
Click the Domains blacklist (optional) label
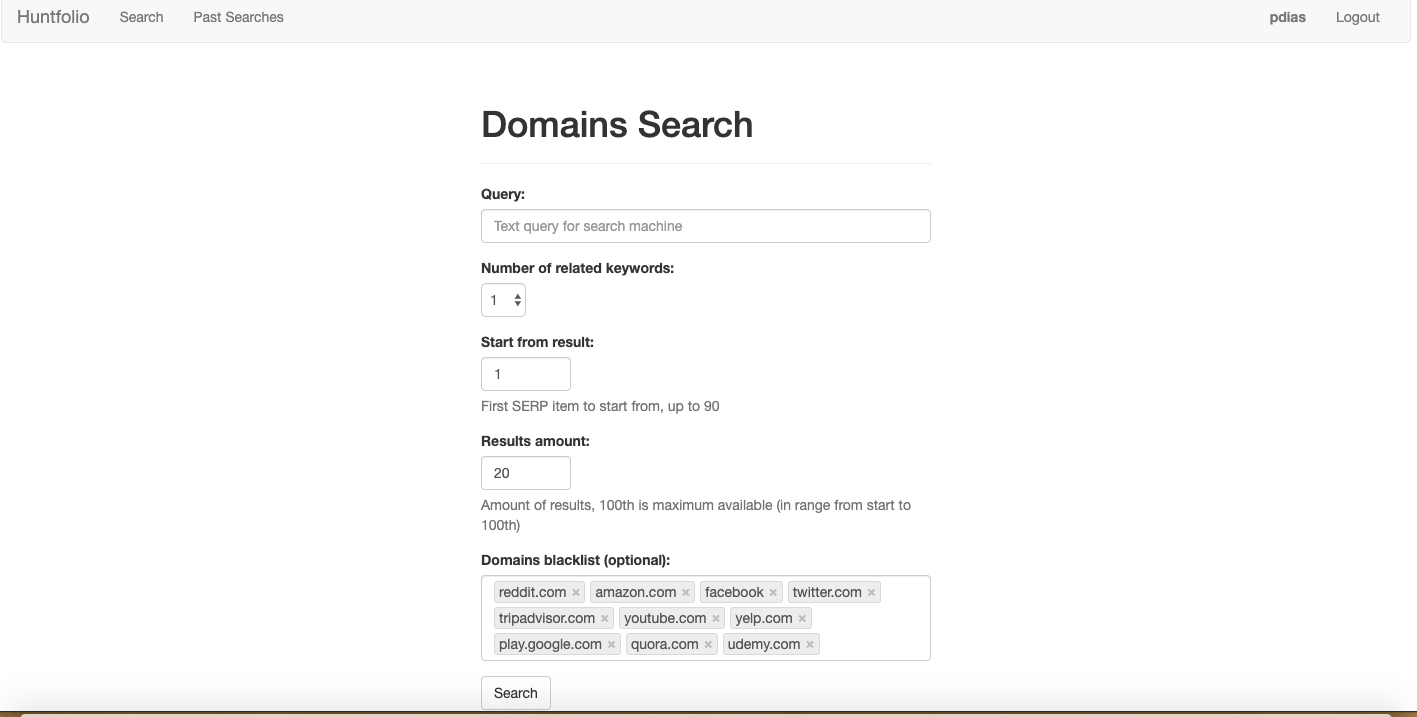tap(575, 560)
